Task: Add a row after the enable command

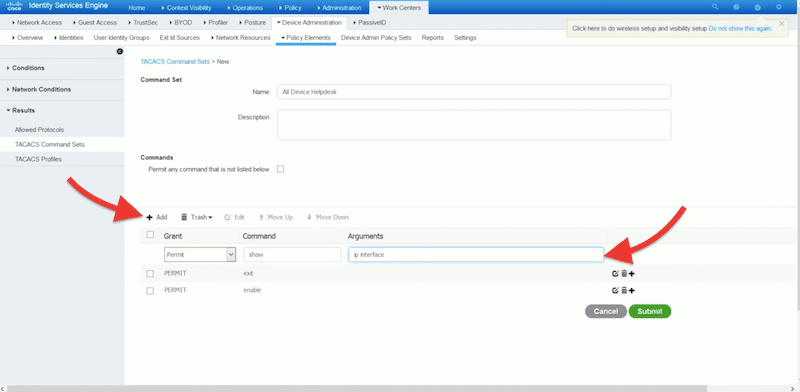Action: pos(632,290)
